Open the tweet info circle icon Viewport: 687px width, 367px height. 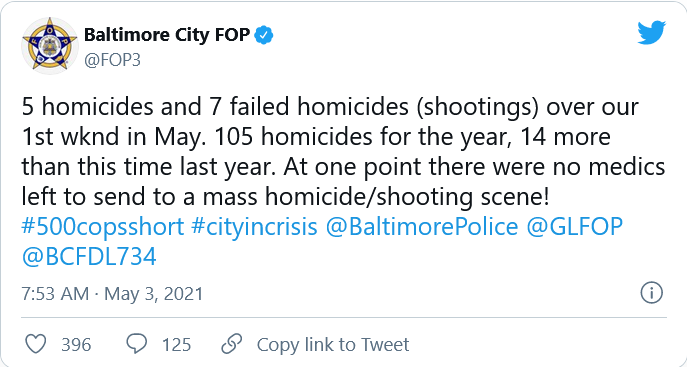pyautogui.click(x=652, y=293)
